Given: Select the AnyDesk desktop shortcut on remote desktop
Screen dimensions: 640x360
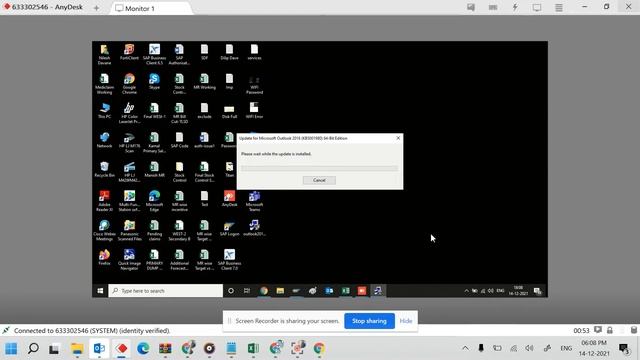Looking at the screenshot, I should (x=229, y=198).
